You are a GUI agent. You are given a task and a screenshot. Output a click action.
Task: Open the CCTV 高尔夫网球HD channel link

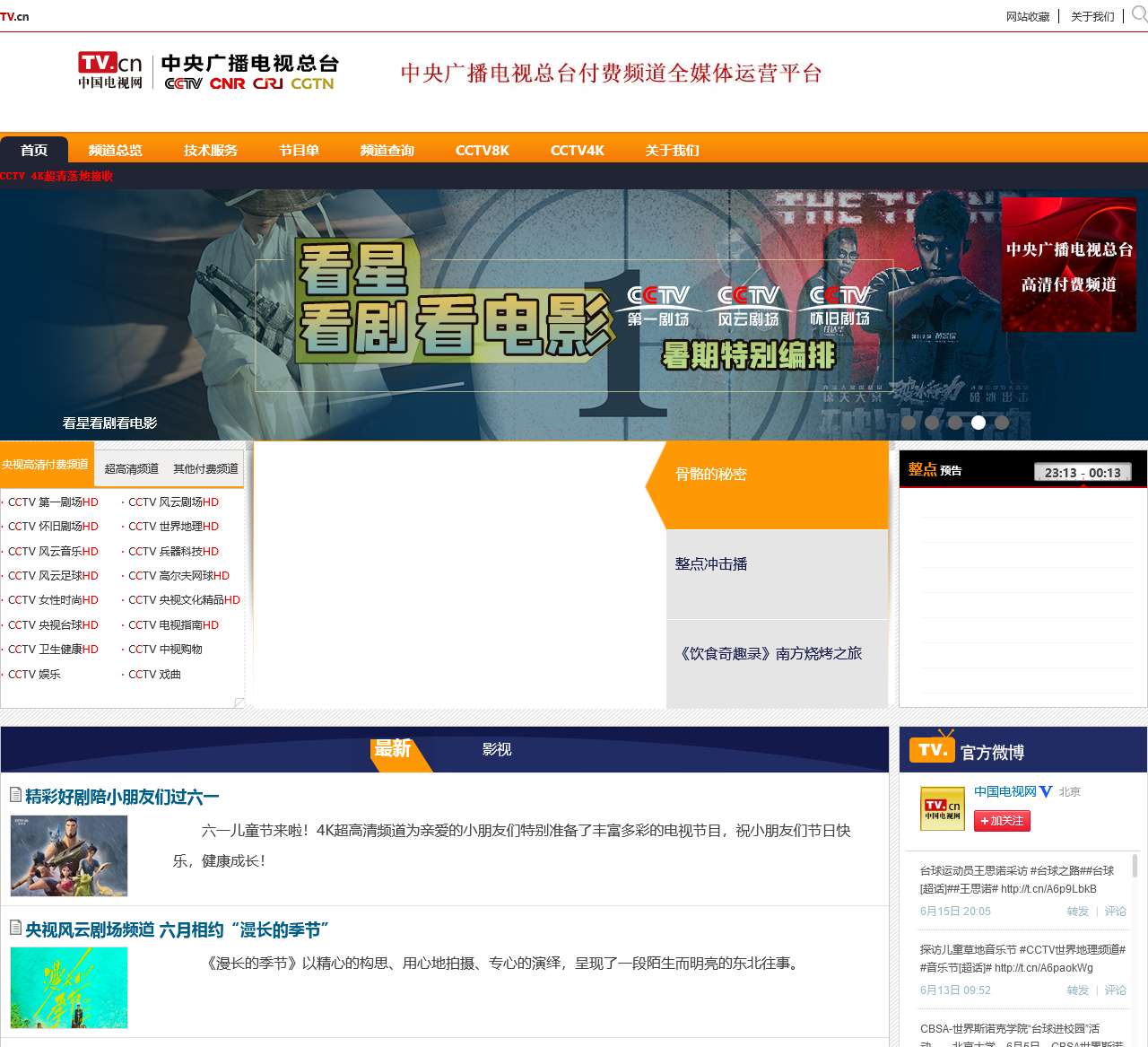178,575
